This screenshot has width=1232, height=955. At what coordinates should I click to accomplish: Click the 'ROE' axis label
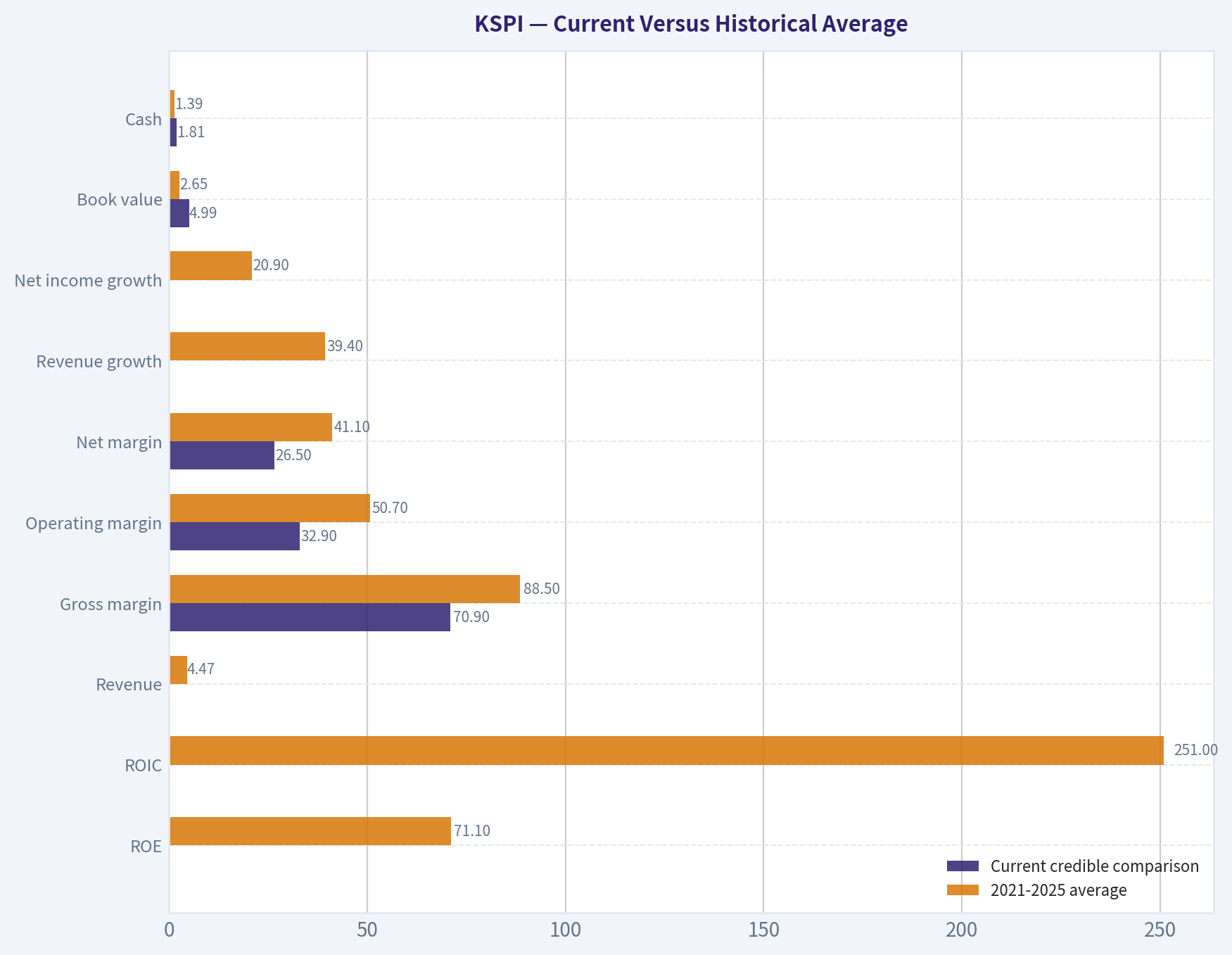[x=146, y=847]
